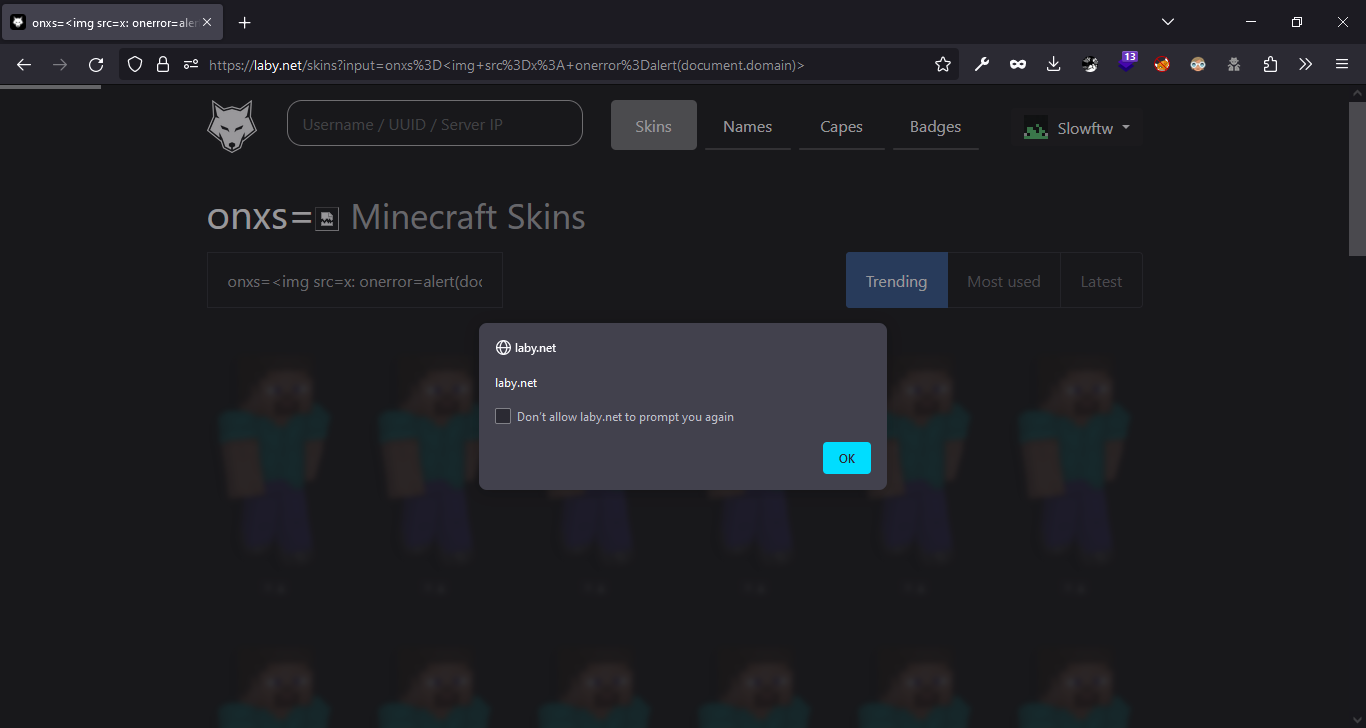Click the black-and-white round extension icon
1366x728 pixels.
(1090, 64)
